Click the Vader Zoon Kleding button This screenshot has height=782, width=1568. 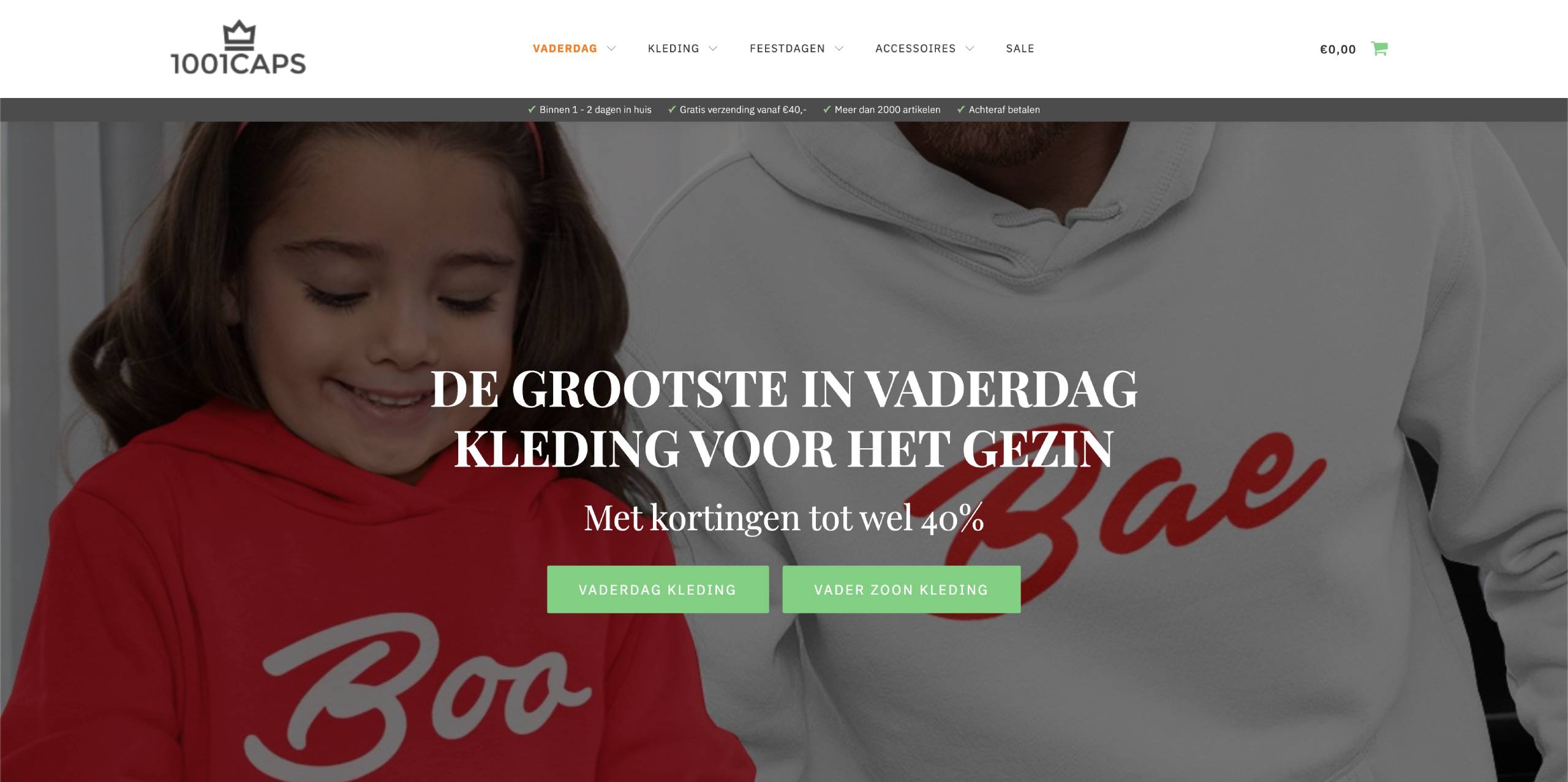point(901,589)
